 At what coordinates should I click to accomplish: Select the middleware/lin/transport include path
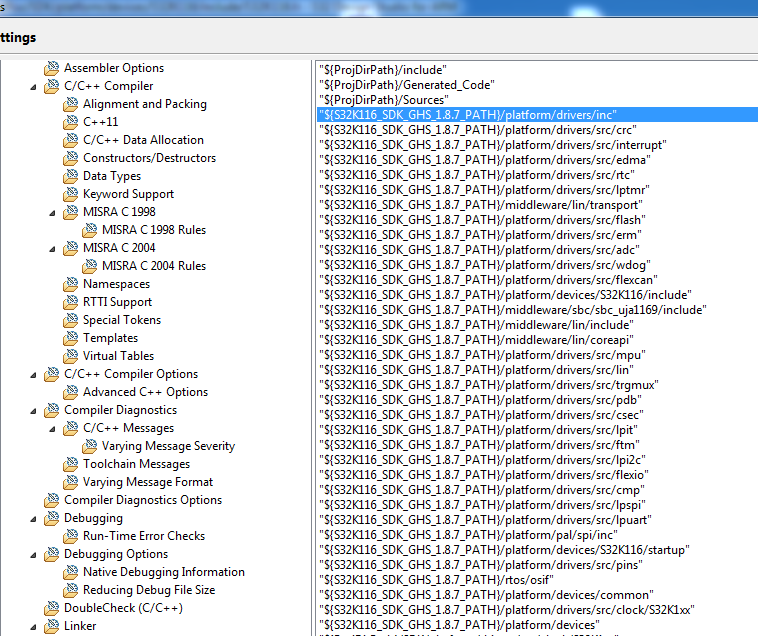click(481, 205)
